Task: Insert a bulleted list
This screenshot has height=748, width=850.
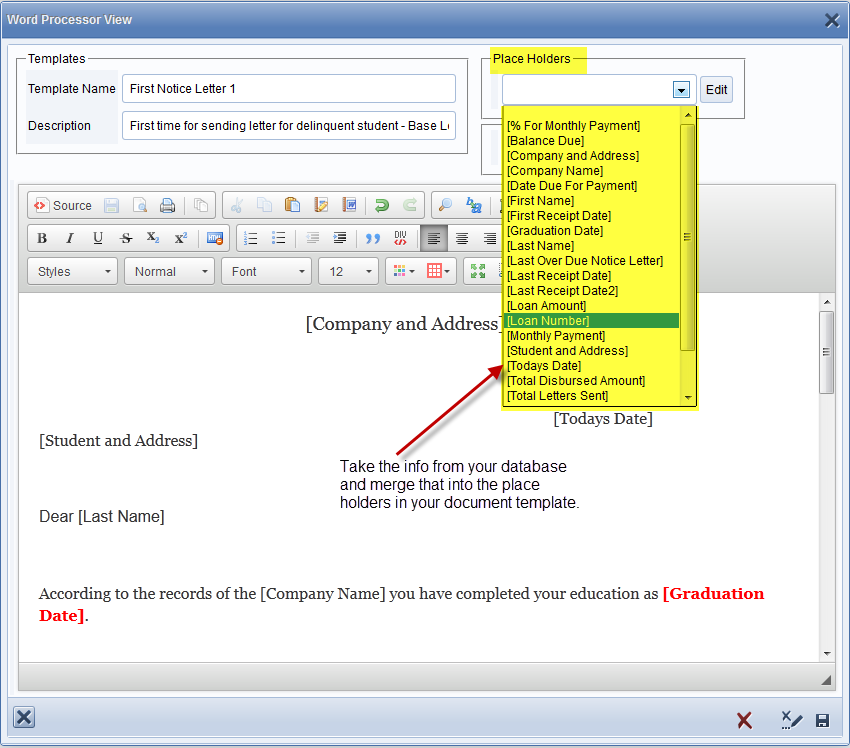Action: tap(279, 238)
